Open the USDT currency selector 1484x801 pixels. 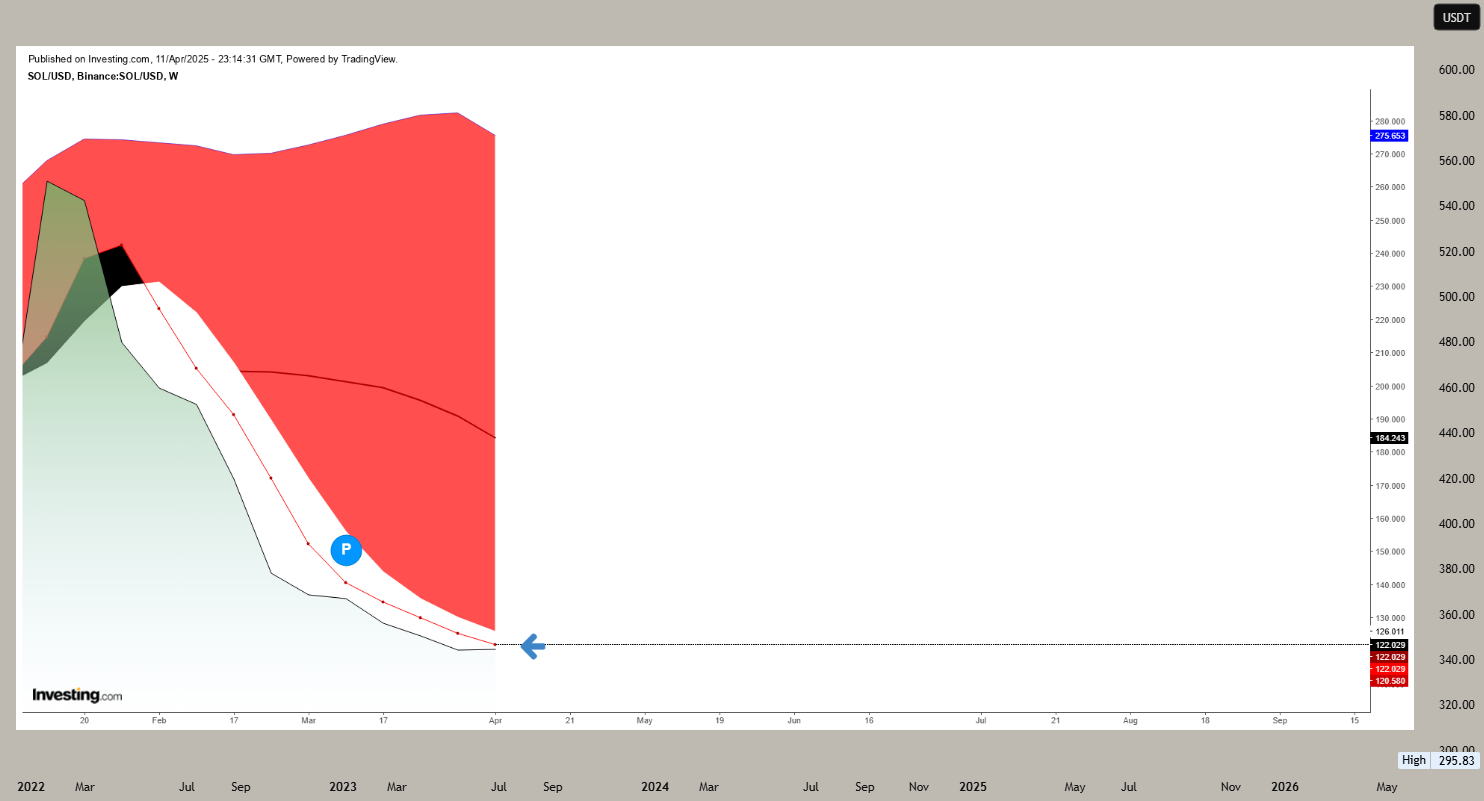coord(1456,17)
